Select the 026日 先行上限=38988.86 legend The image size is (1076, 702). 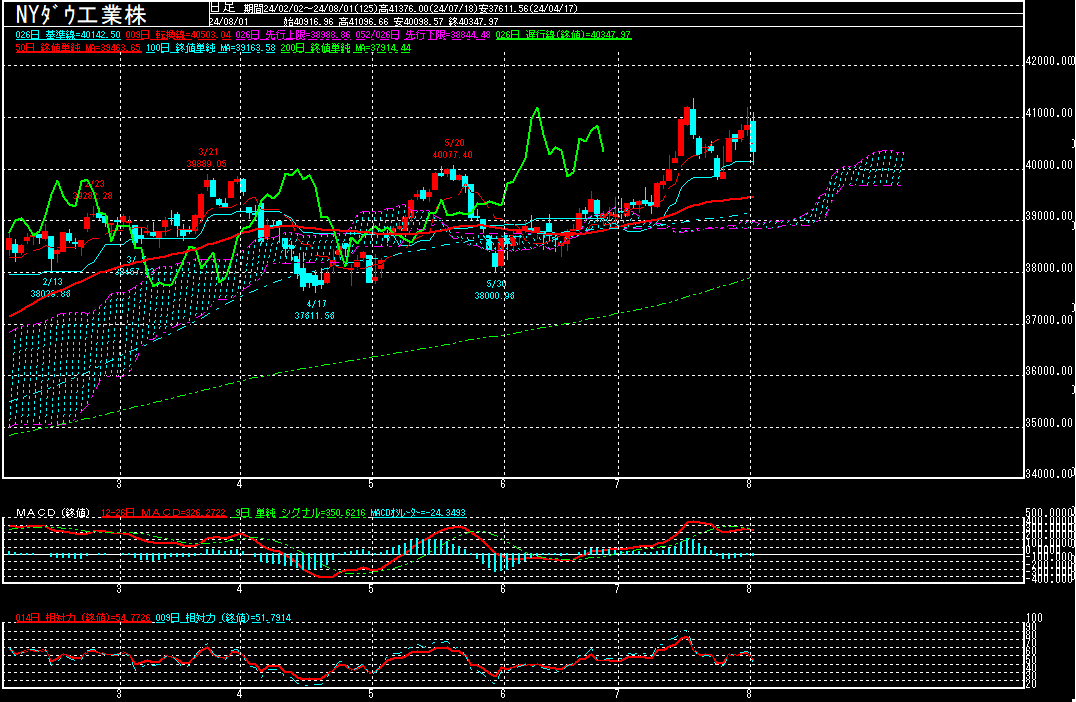(x=293, y=35)
